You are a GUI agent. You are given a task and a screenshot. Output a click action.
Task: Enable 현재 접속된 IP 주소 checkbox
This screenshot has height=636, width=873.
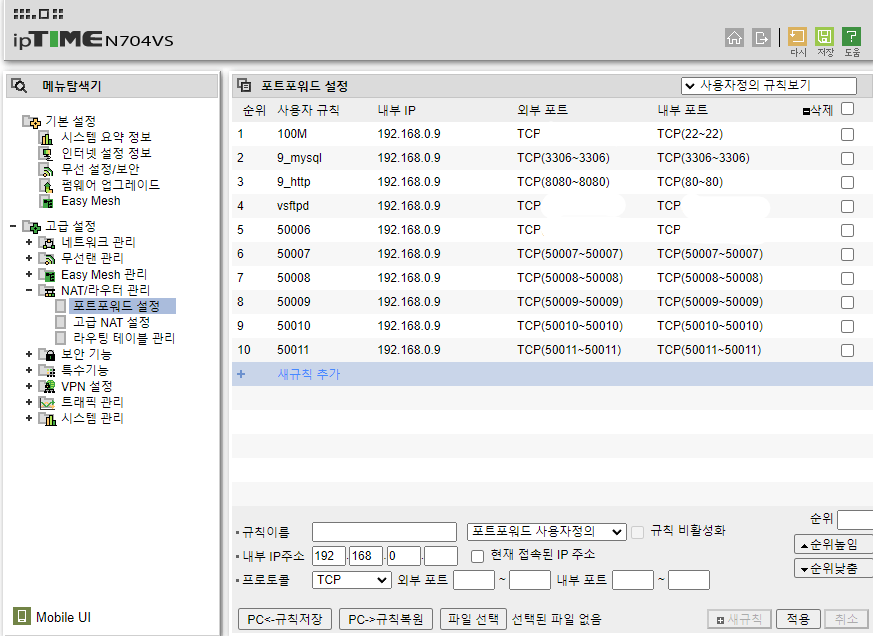[x=477, y=555]
